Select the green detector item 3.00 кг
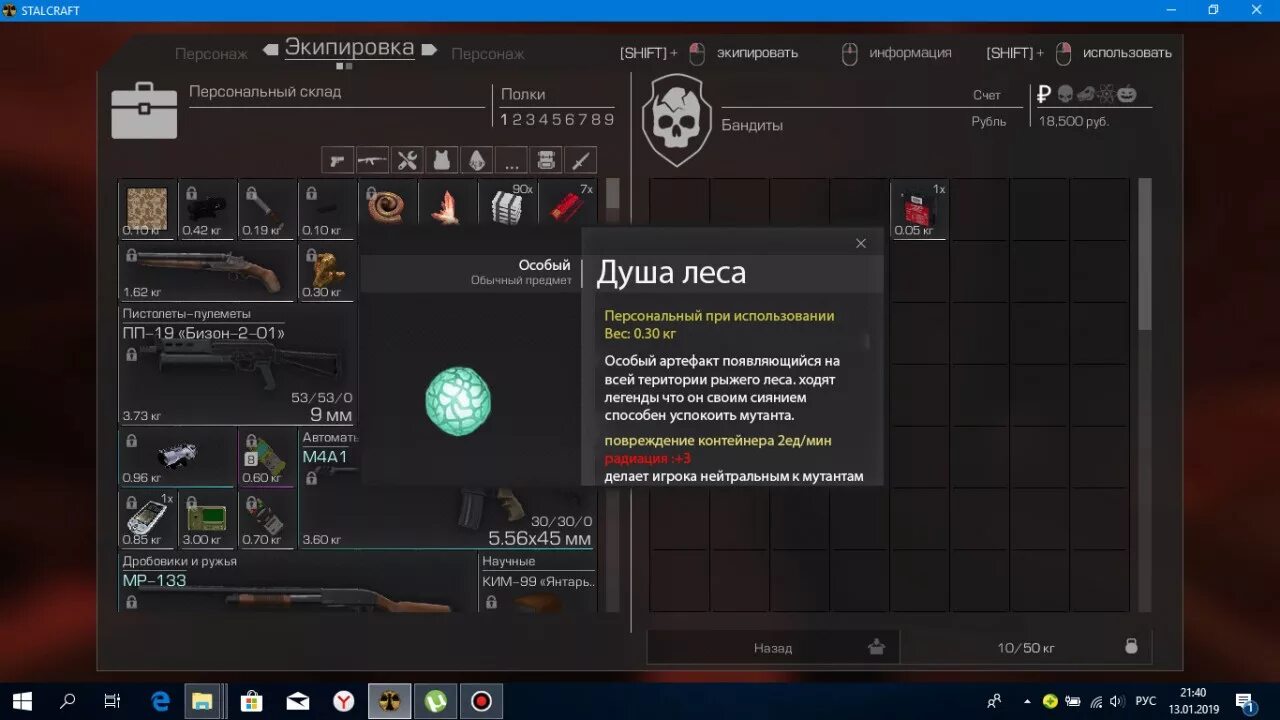 207,519
